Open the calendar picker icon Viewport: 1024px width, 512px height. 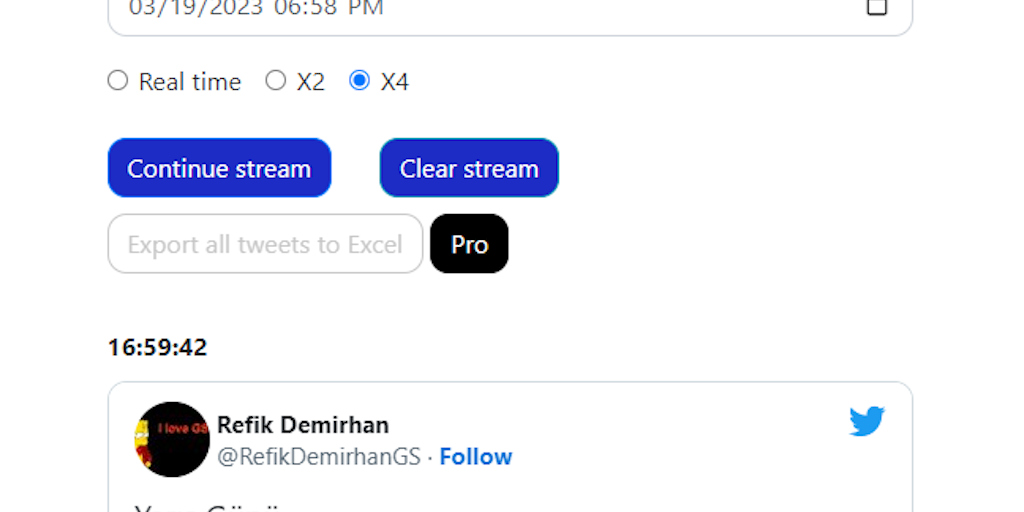(x=876, y=7)
